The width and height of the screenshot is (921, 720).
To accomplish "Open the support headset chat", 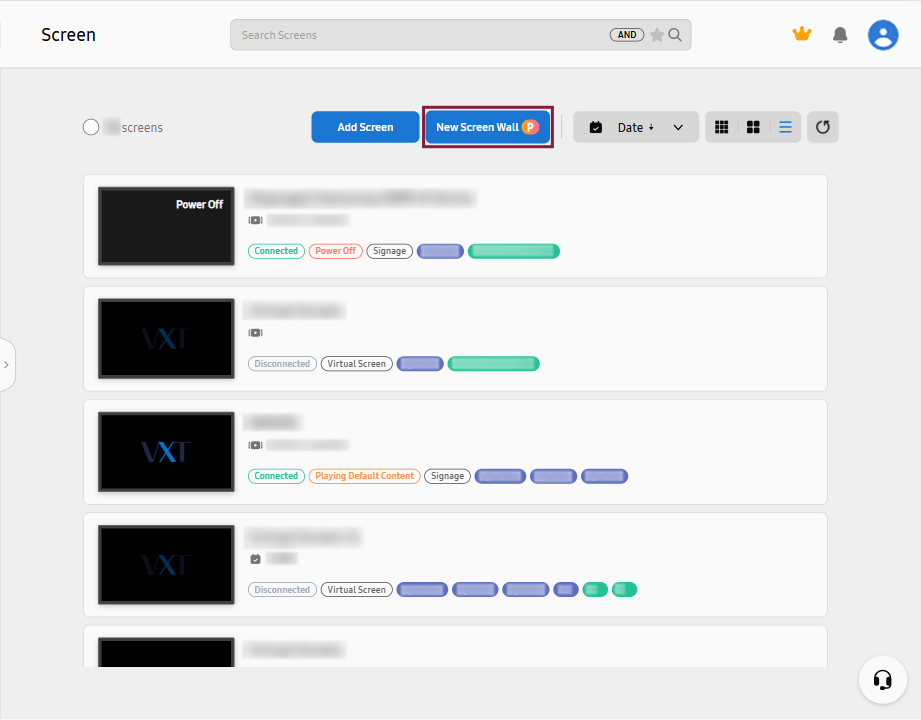I will pos(882,680).
